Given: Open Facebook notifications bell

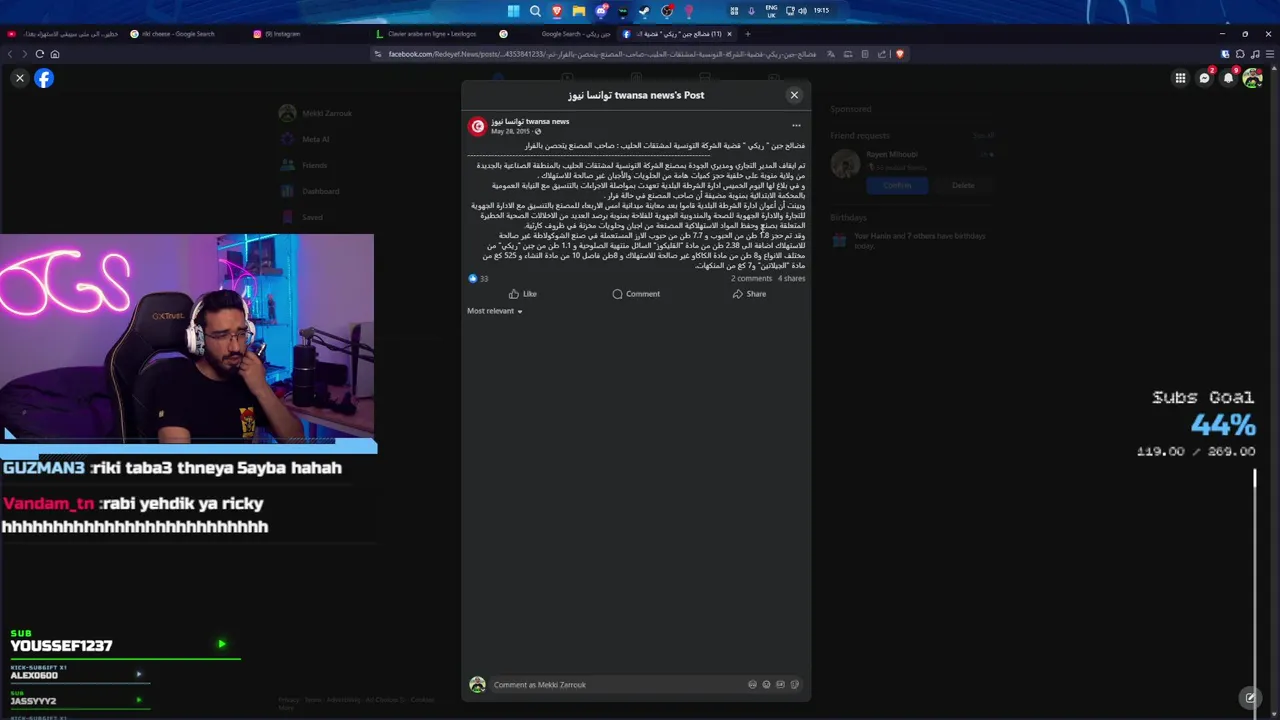Looking at the screenshot, I should pos(1229,78).
